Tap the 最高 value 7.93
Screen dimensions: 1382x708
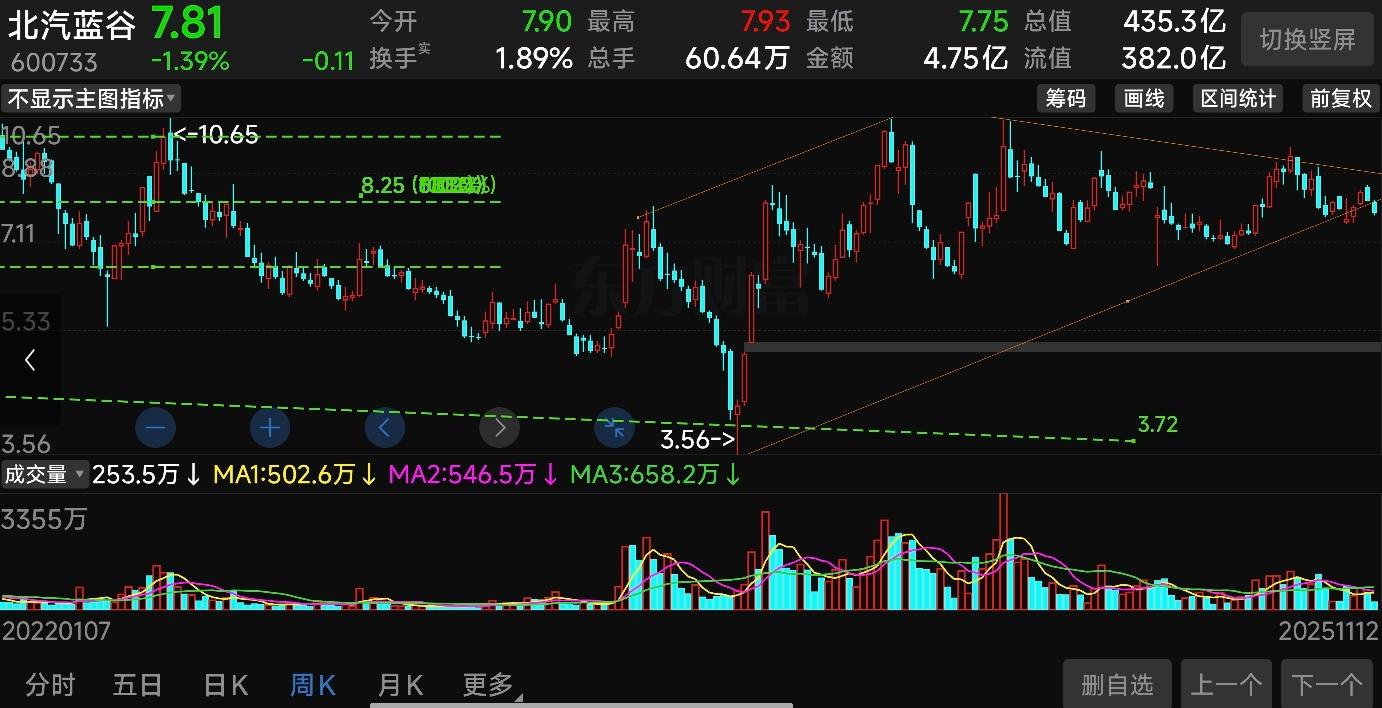765,21
